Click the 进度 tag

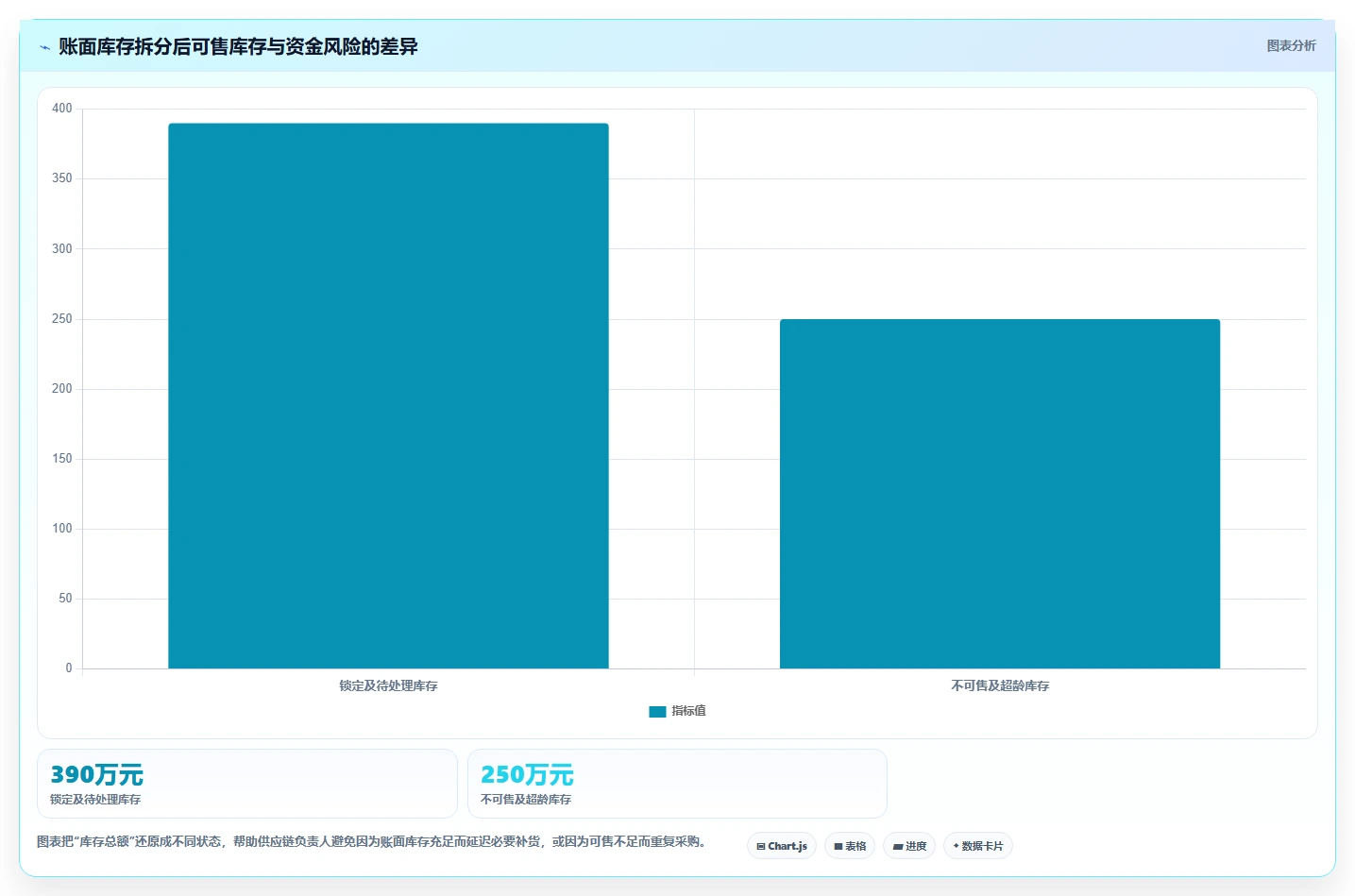click(909, 846)
